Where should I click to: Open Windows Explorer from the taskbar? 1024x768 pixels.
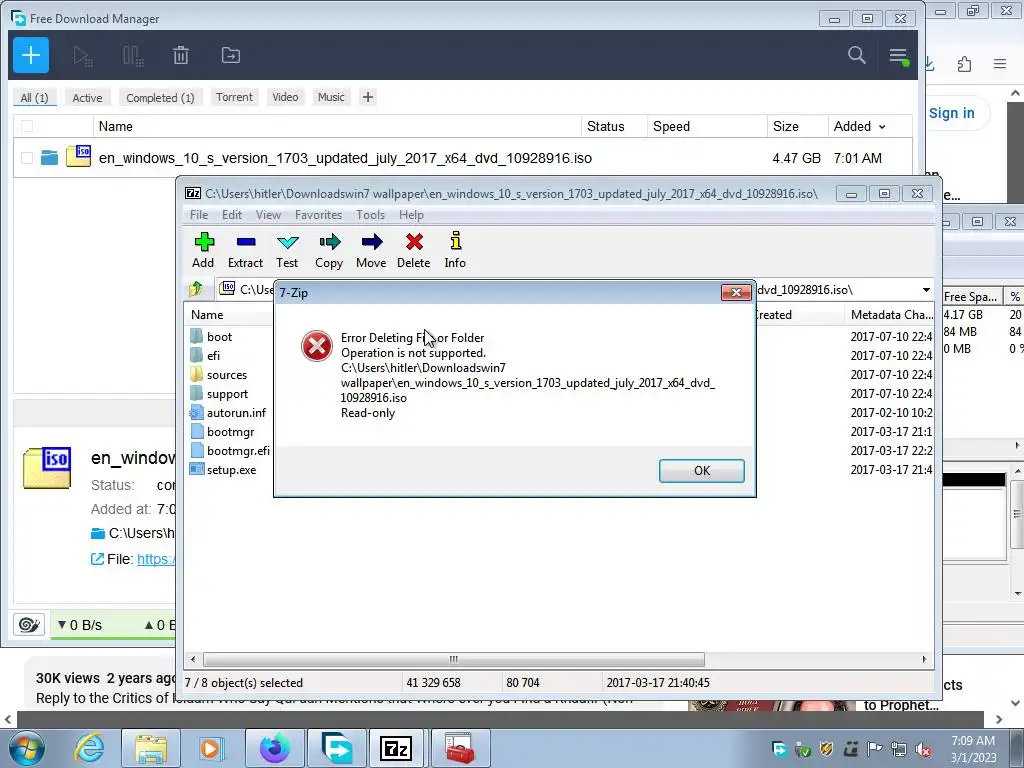pyautogui.click(x=152, y=748)
